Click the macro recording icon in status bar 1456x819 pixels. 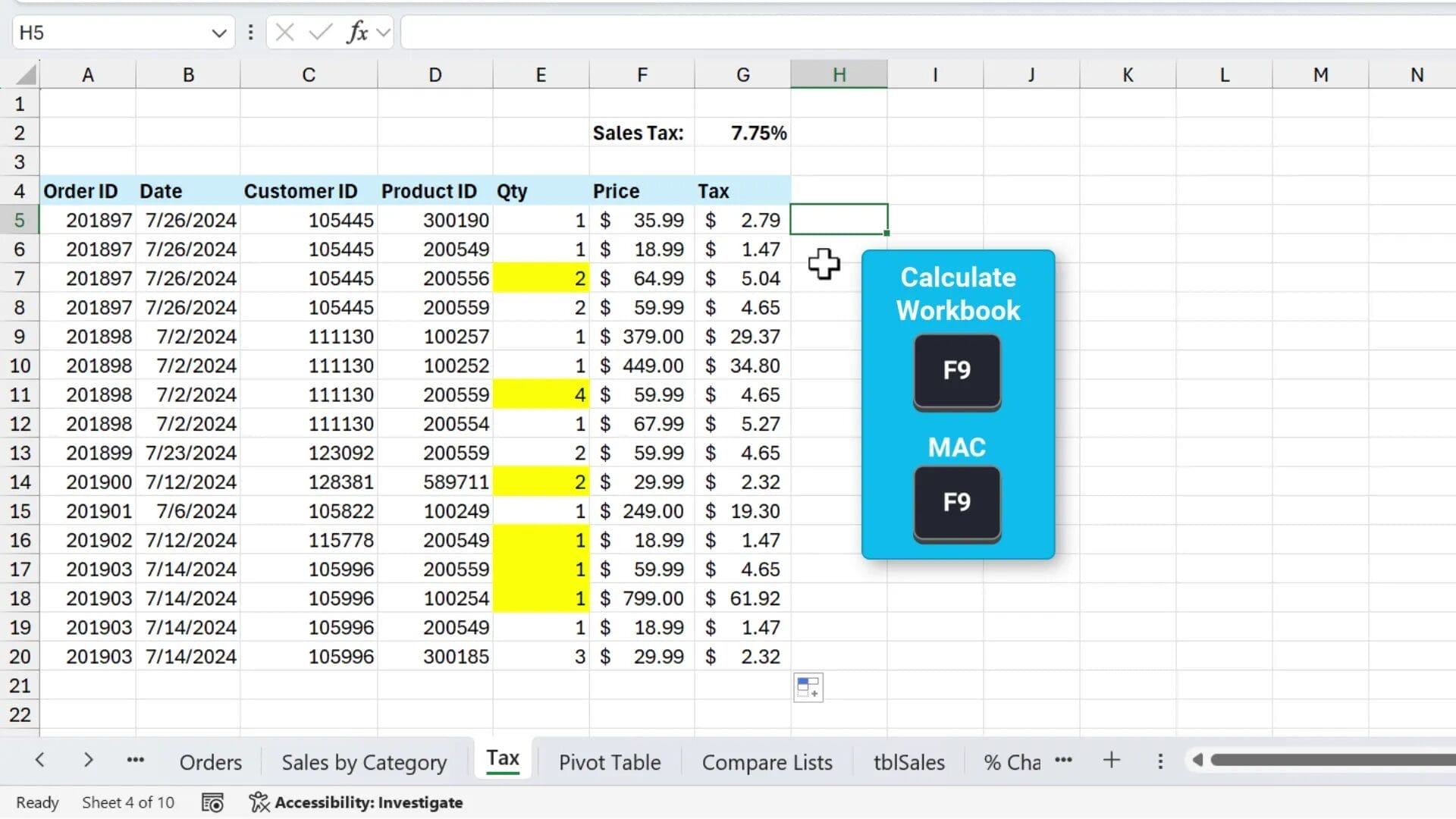[212, 802]
